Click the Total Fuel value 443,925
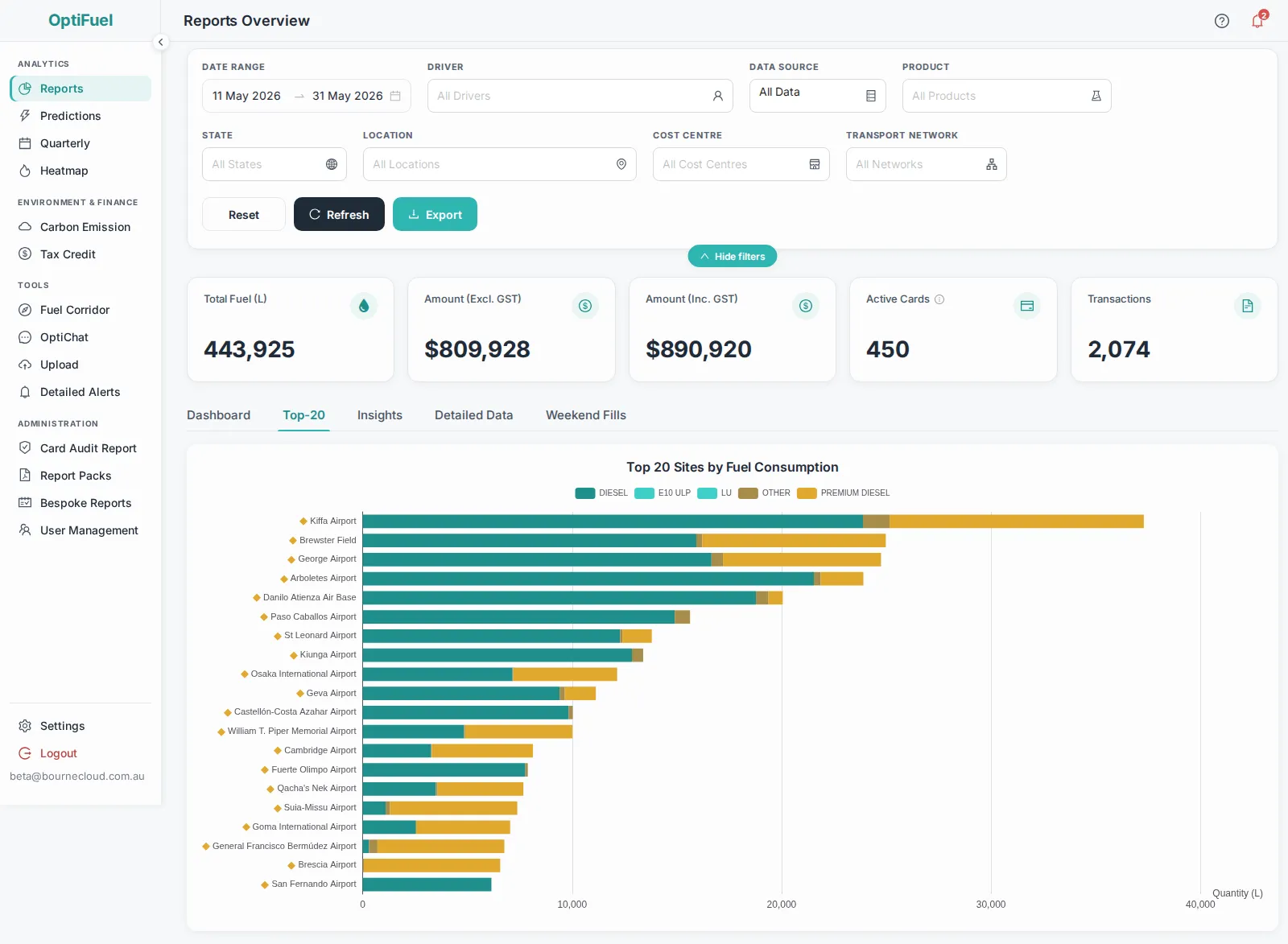This screenshot has height=944, width=1288. pos(250,349)
